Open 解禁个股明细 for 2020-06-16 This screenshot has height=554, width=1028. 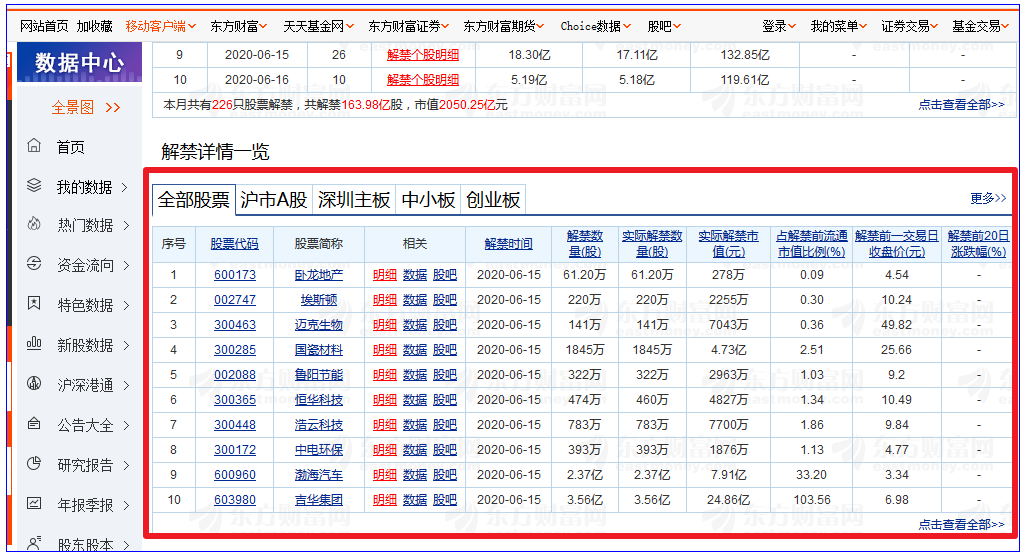[x=423, y=80]
